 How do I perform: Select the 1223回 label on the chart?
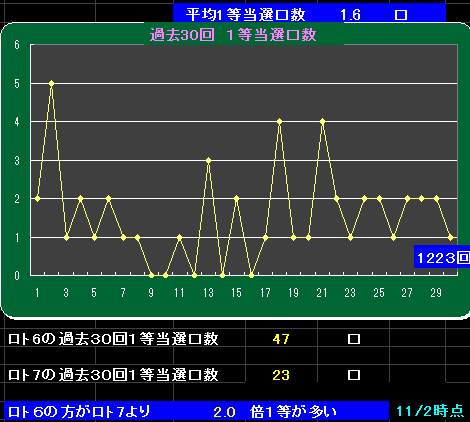tap(442, 258)
